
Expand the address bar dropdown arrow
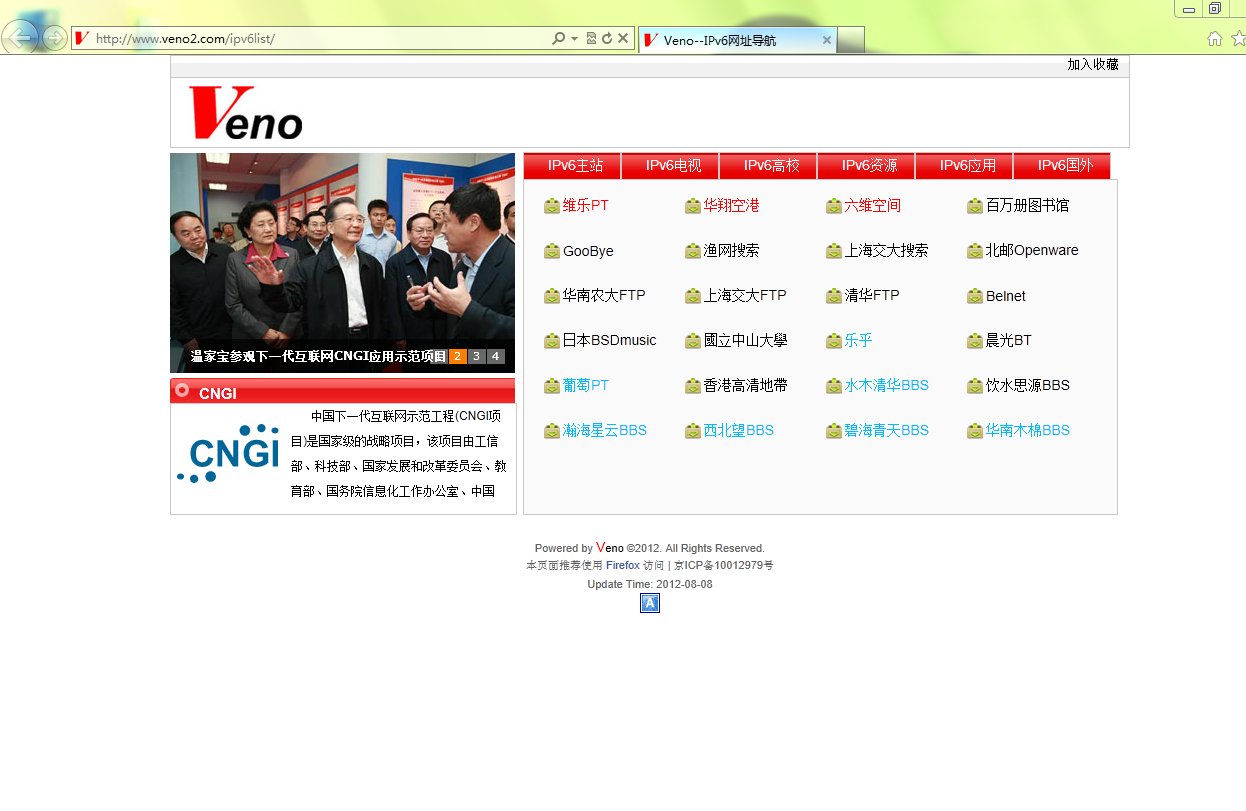[x=574, y=38]
